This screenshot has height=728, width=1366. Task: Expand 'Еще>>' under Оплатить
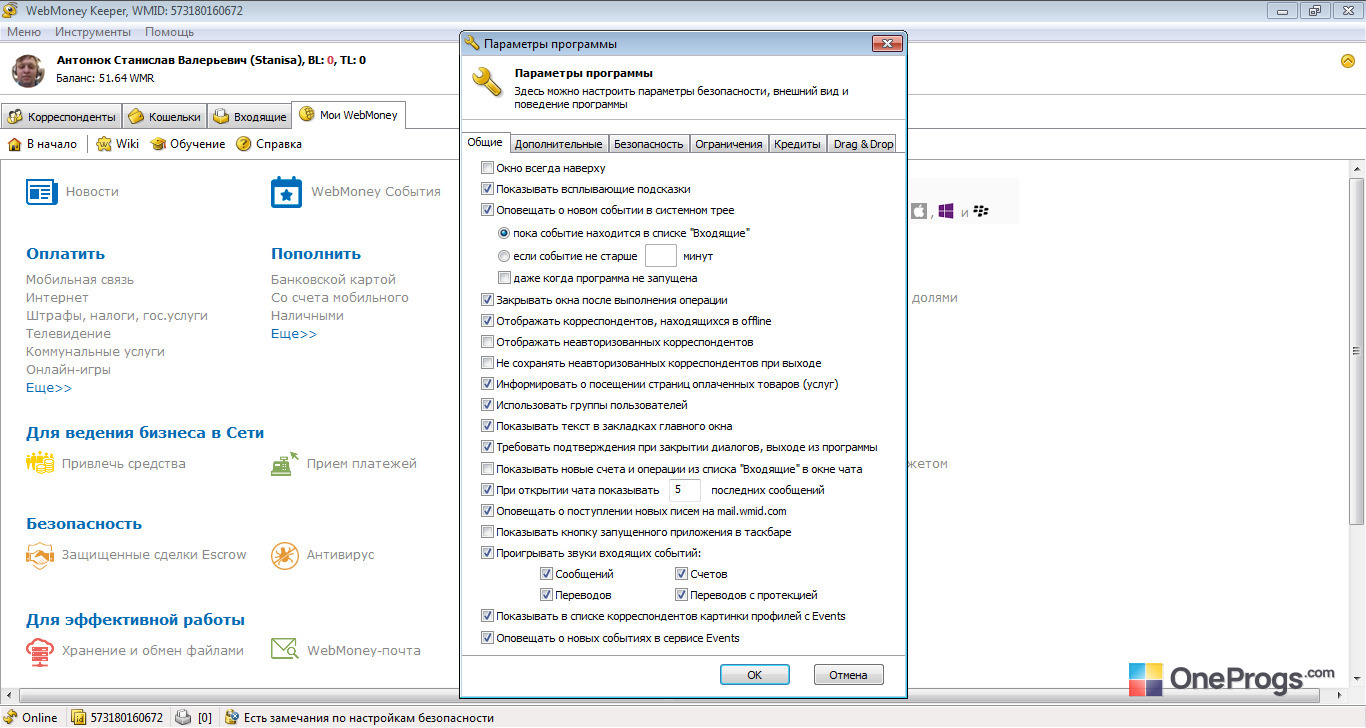[x=49, y=388]
